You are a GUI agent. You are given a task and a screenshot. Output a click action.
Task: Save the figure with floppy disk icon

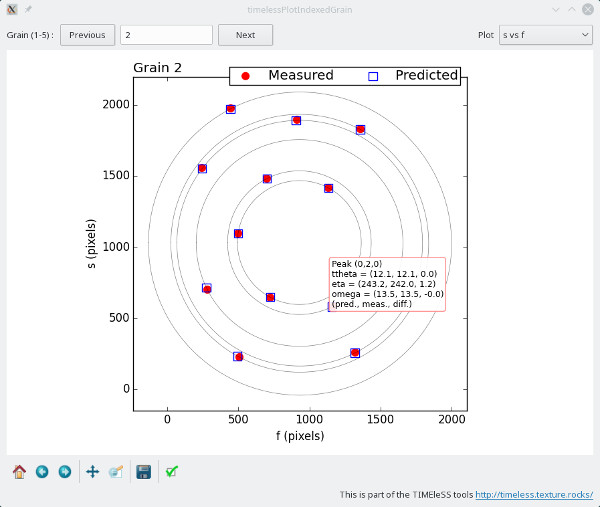[x=144, y=471]
